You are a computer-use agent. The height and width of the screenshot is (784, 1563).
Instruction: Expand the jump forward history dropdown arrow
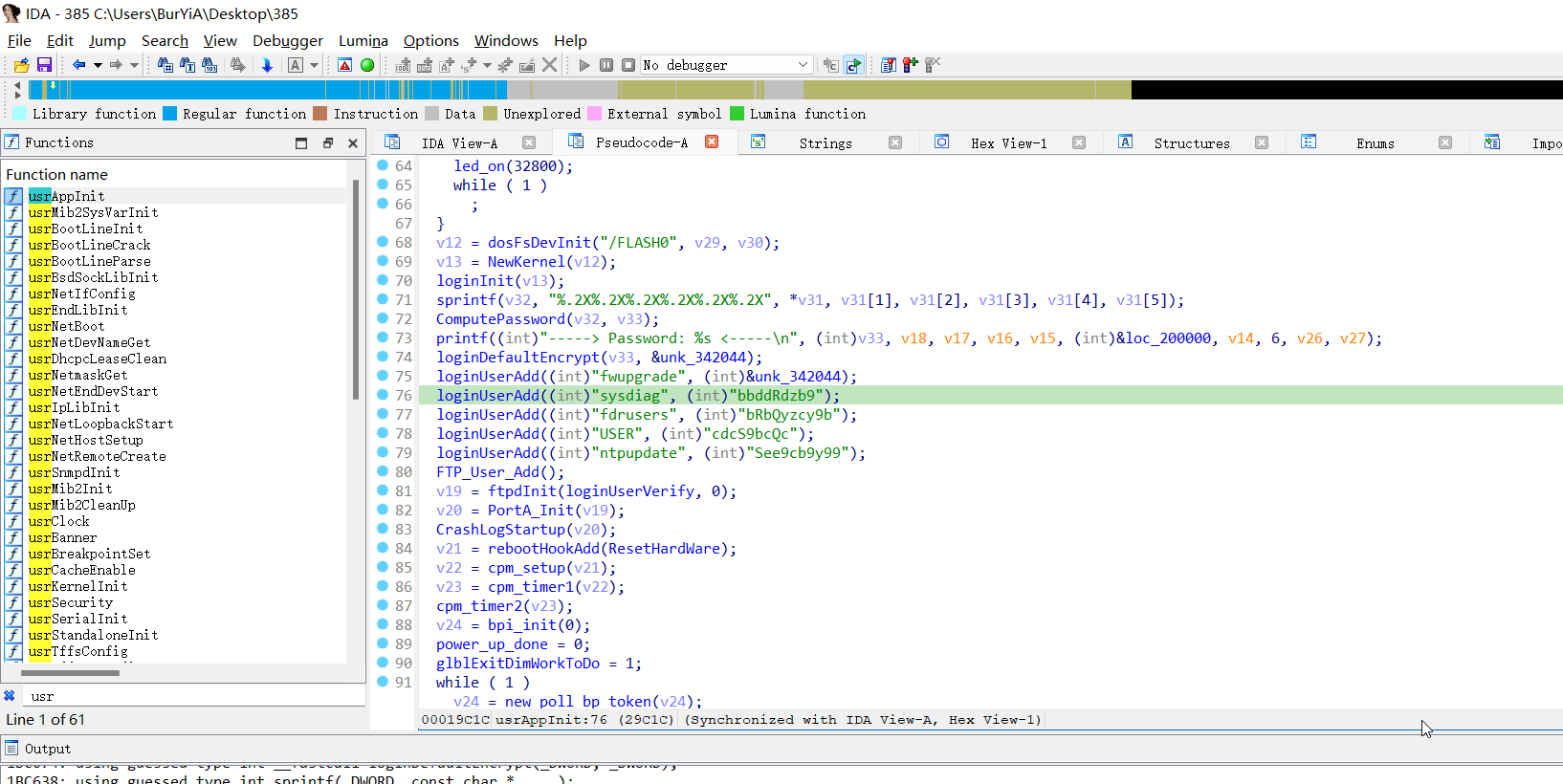134,65
